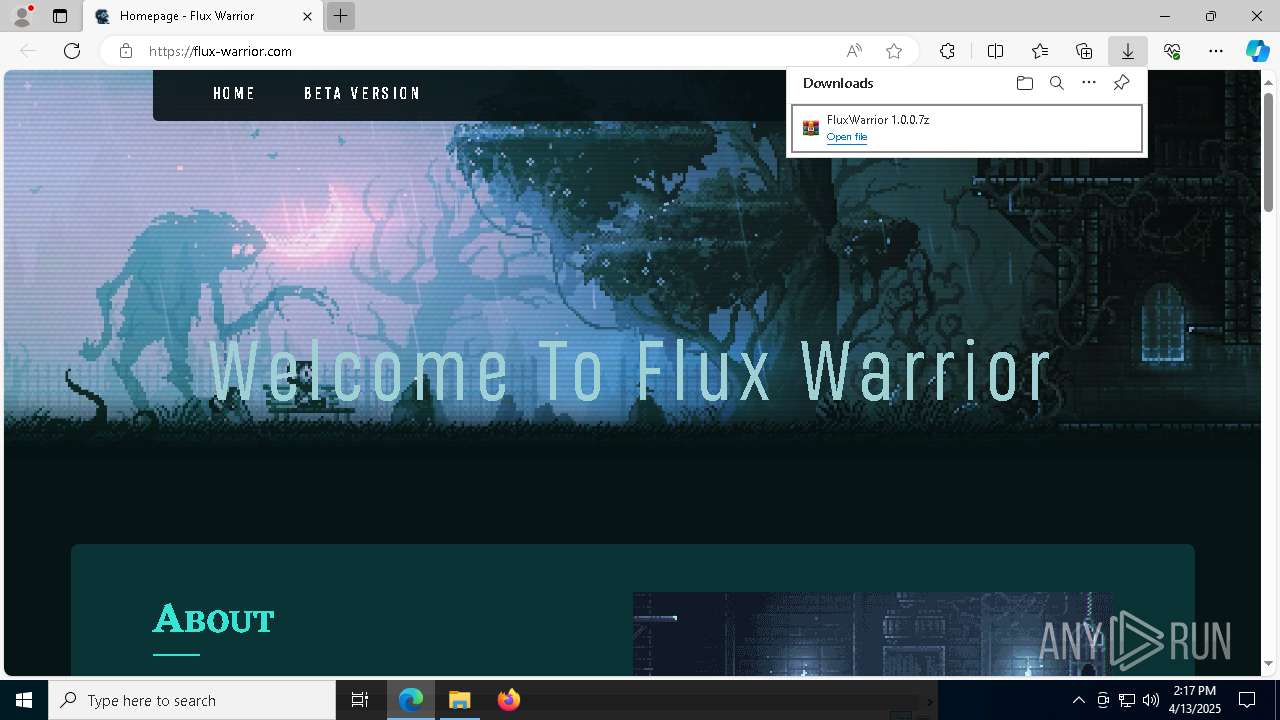The height and width of the screenshot is (720, 1280).
Task: Open Task View on the taskbar
Action: [360, 700]
